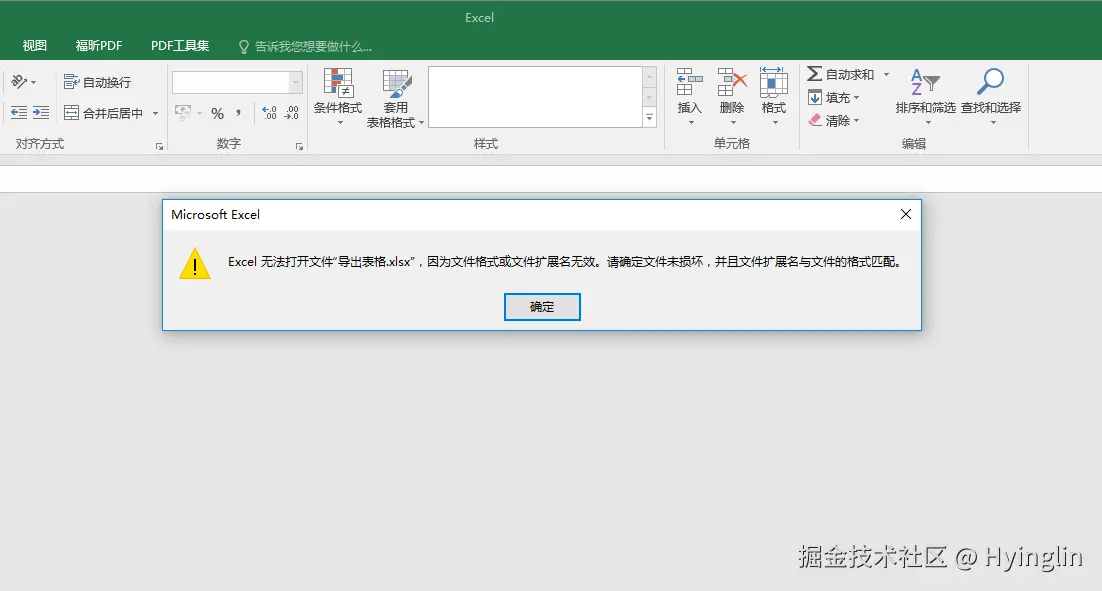
Task: Click the accounting currency format icon
Action: (183, 112)
